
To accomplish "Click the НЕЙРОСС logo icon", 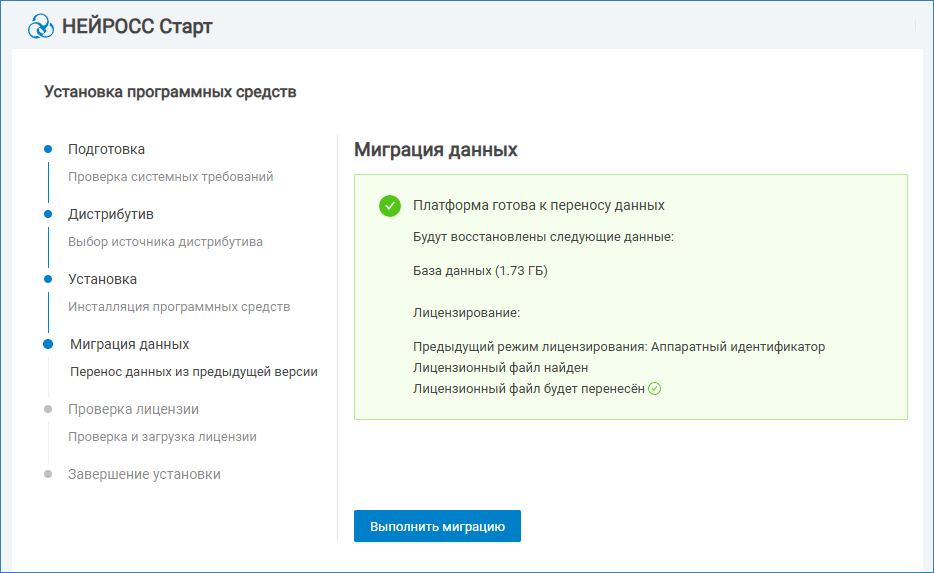I will pyautogui.click(x=41, y=26).
